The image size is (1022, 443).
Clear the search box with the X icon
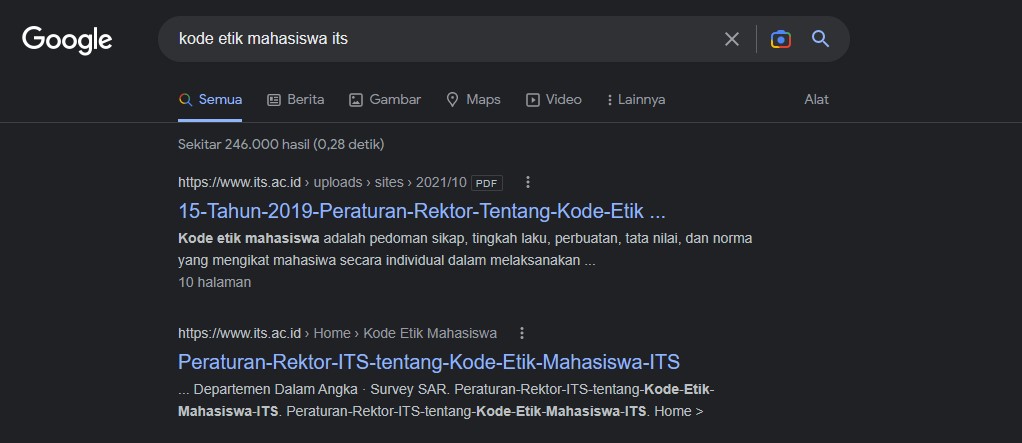(732, 39)
